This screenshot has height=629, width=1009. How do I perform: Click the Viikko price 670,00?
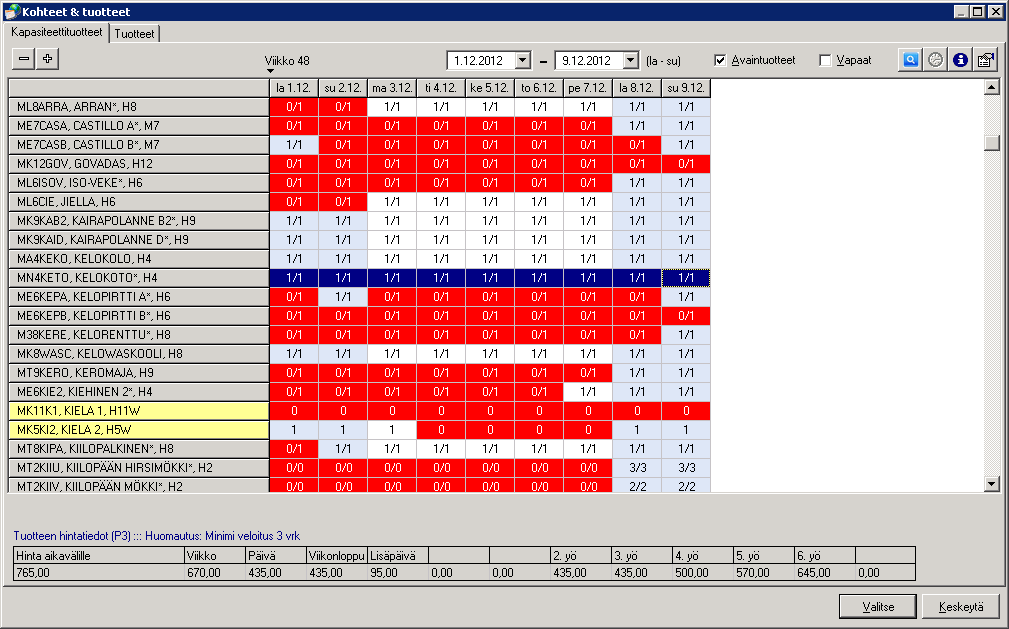(x=204, y=573)
